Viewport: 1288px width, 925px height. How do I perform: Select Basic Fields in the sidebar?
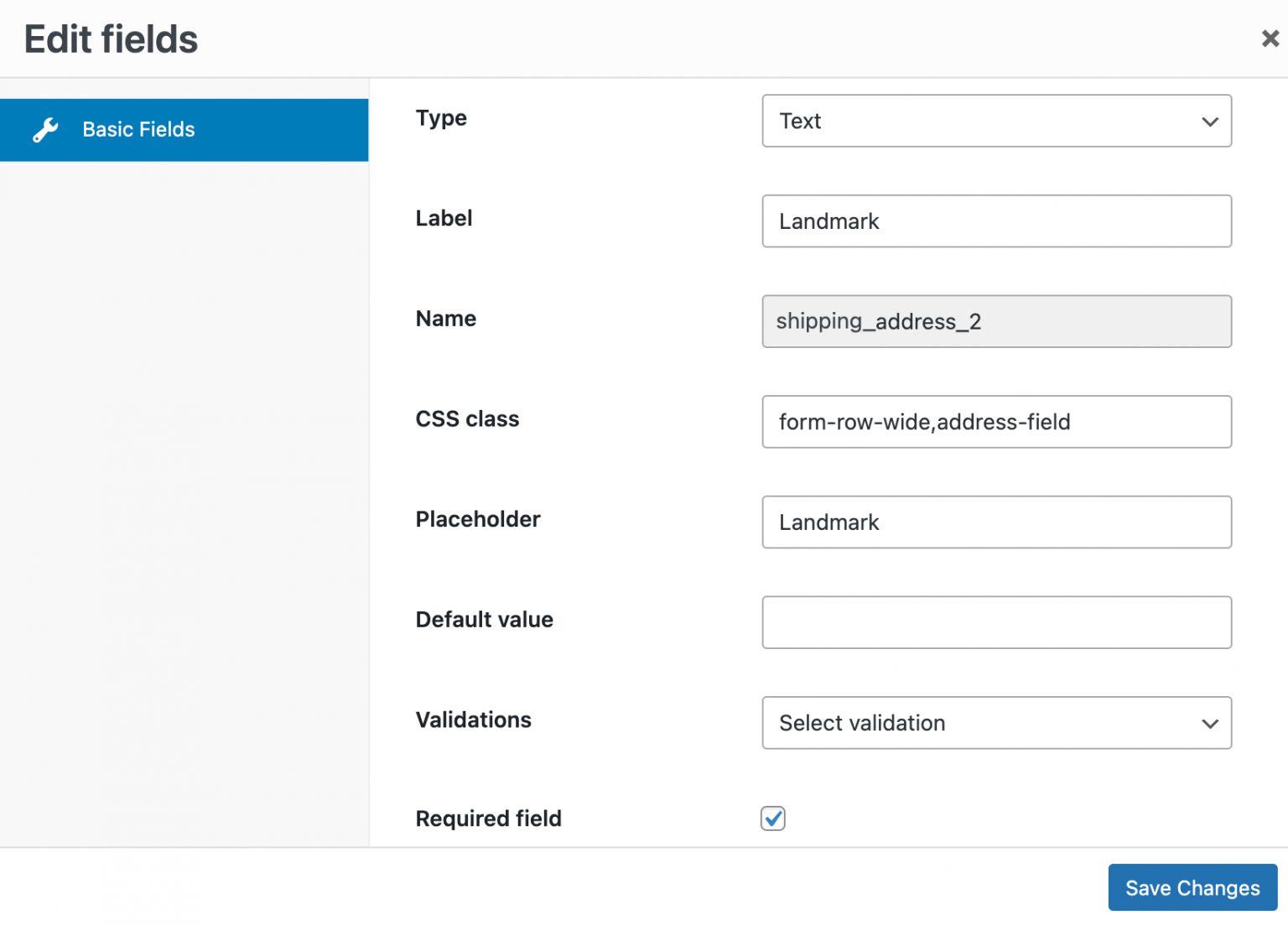[138, 129]
